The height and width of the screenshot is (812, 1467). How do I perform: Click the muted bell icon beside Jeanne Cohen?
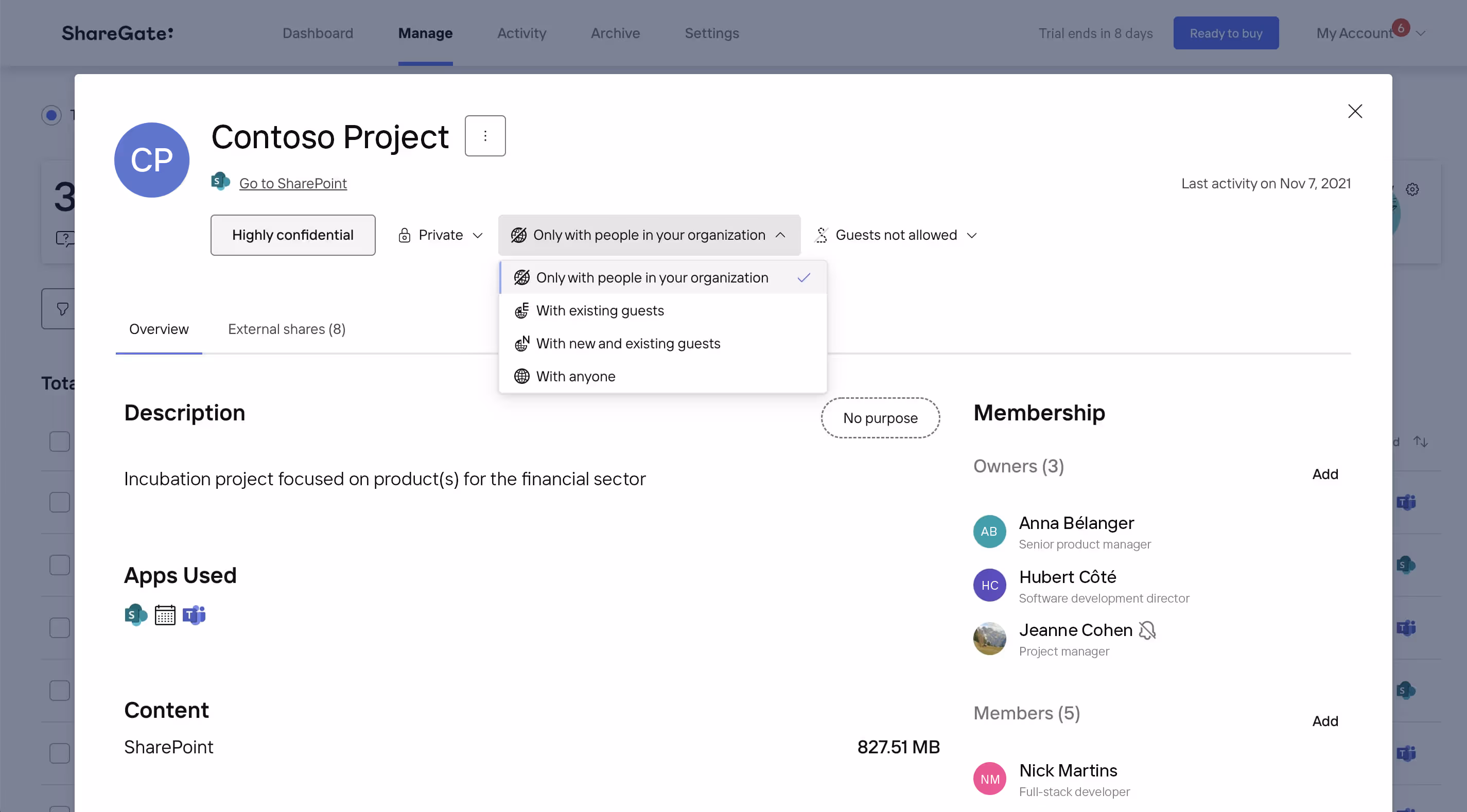pos(1147,630)
